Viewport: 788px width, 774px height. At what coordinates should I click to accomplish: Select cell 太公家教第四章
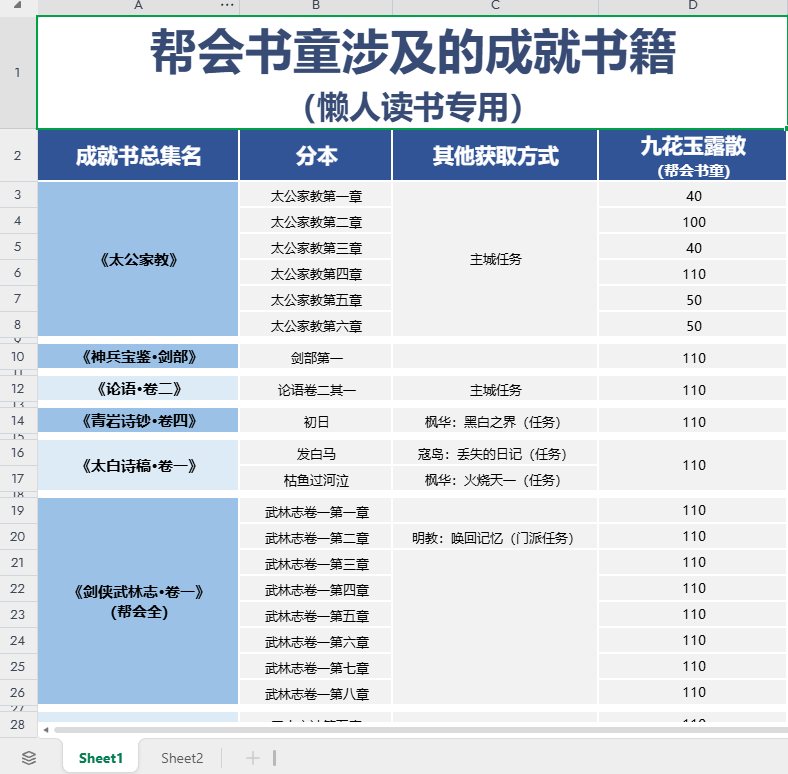316,274
